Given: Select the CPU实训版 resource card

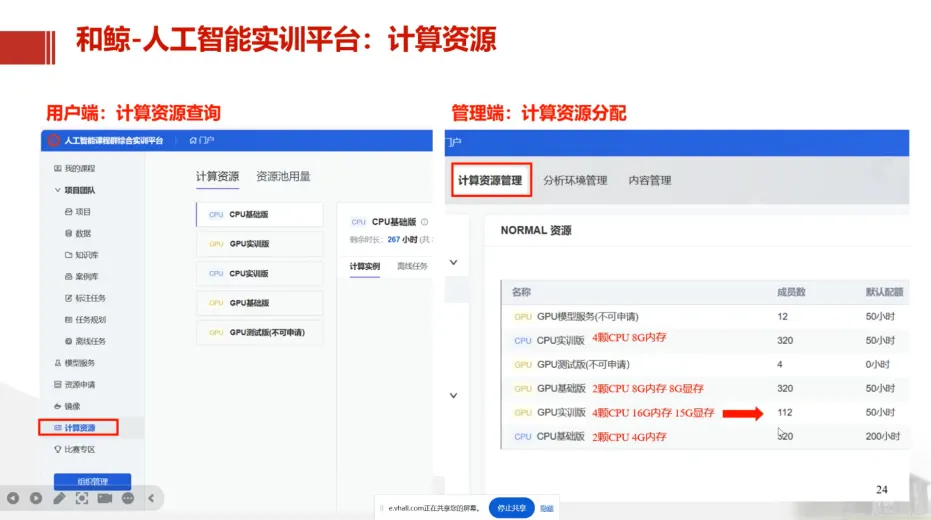Looking at the screenshot, I should pos(259,274).
